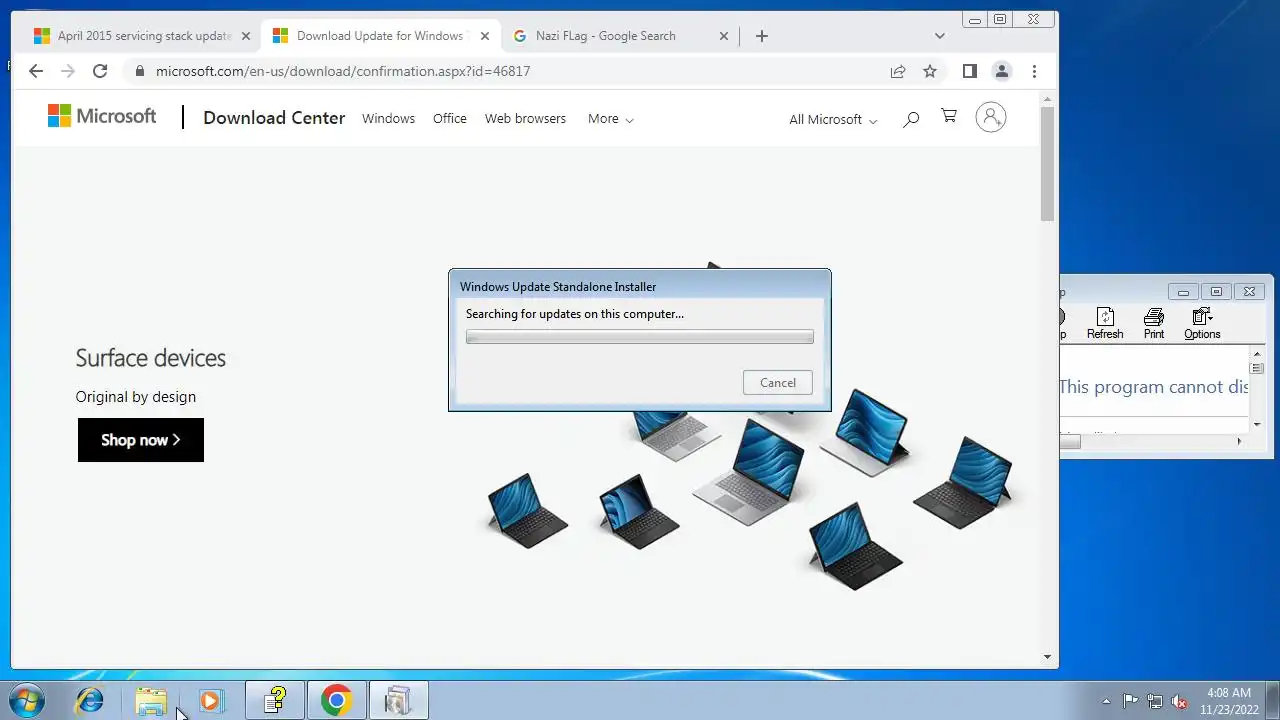The width and height of the screenshot is (1280, 720).
Task: Expand the More dropdown
Action: (611, 118)
